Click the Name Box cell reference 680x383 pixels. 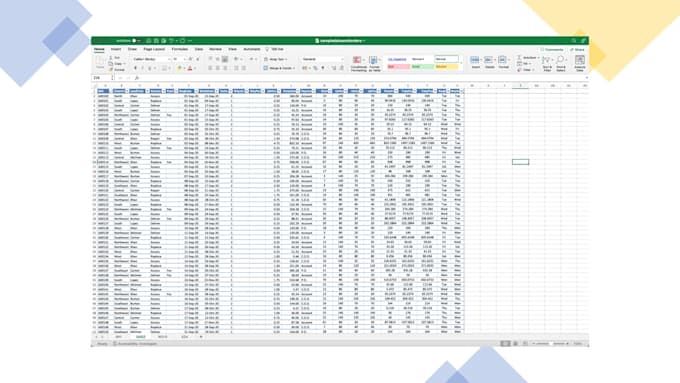(102, 78)
